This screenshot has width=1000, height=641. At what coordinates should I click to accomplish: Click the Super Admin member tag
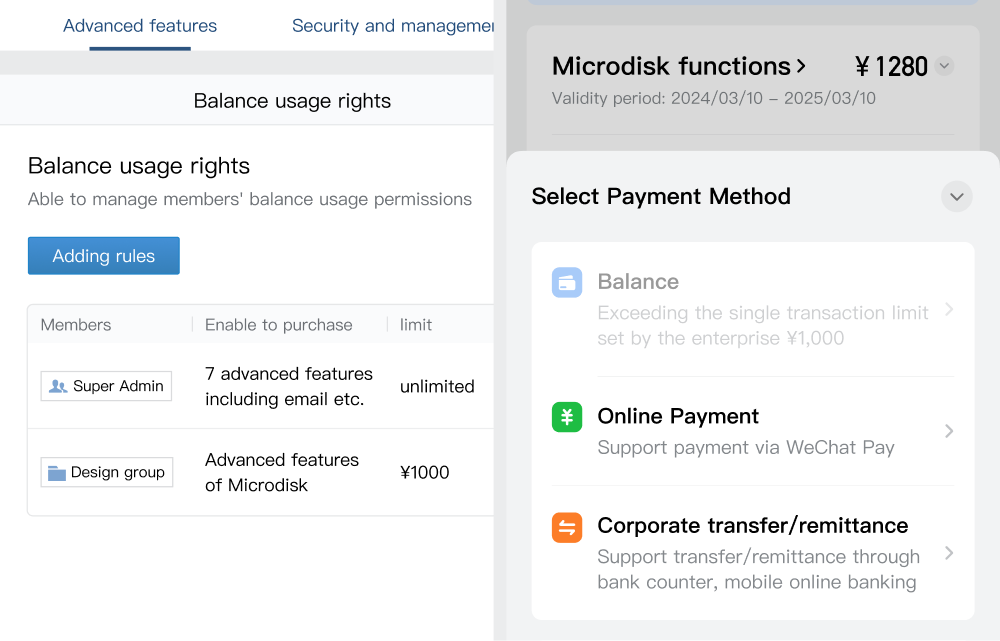pos(107,386)
